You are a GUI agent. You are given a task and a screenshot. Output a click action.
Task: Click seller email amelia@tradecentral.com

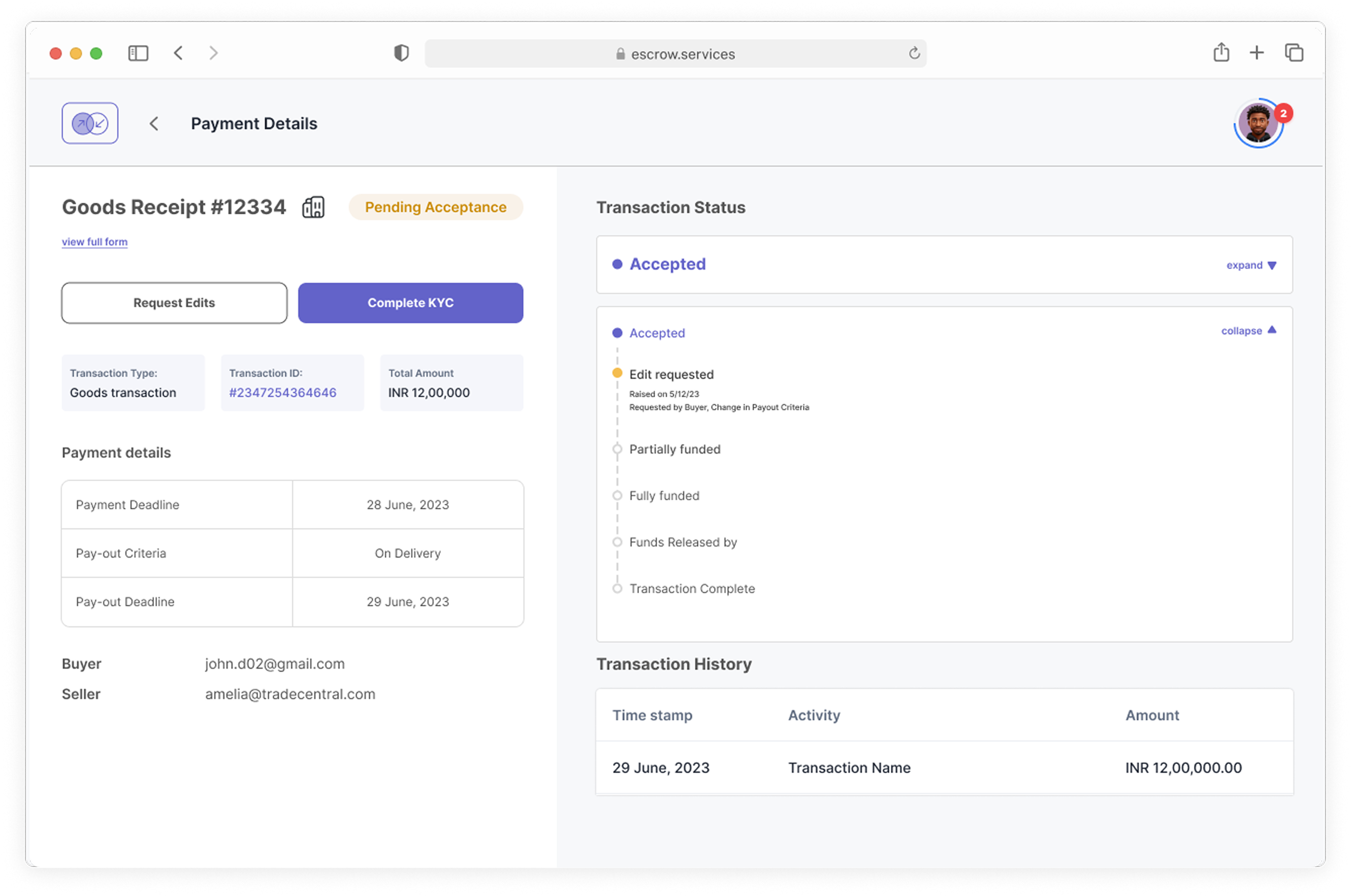290,694
